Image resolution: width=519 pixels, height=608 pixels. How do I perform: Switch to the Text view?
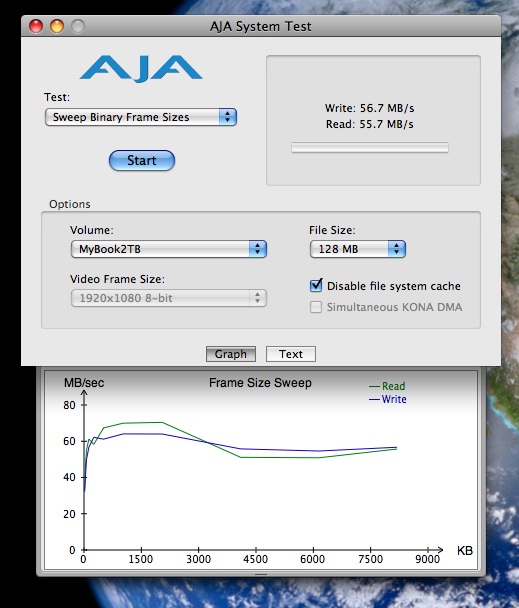pos(291,354)
